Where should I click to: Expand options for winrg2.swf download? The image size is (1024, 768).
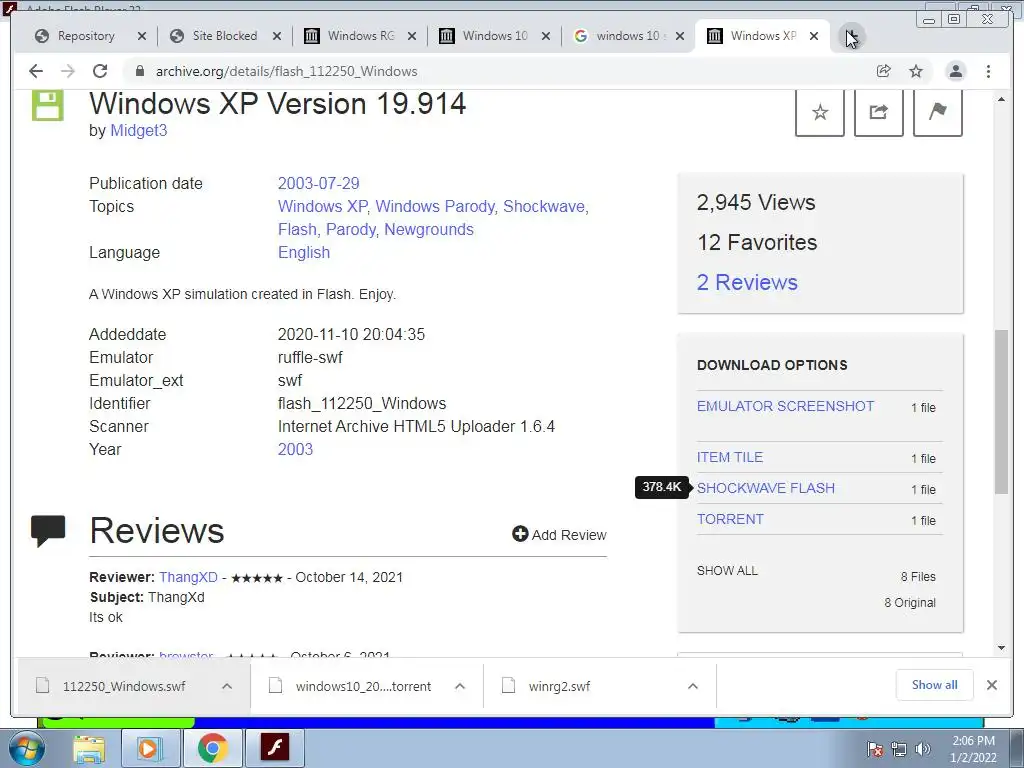point(693,686)
